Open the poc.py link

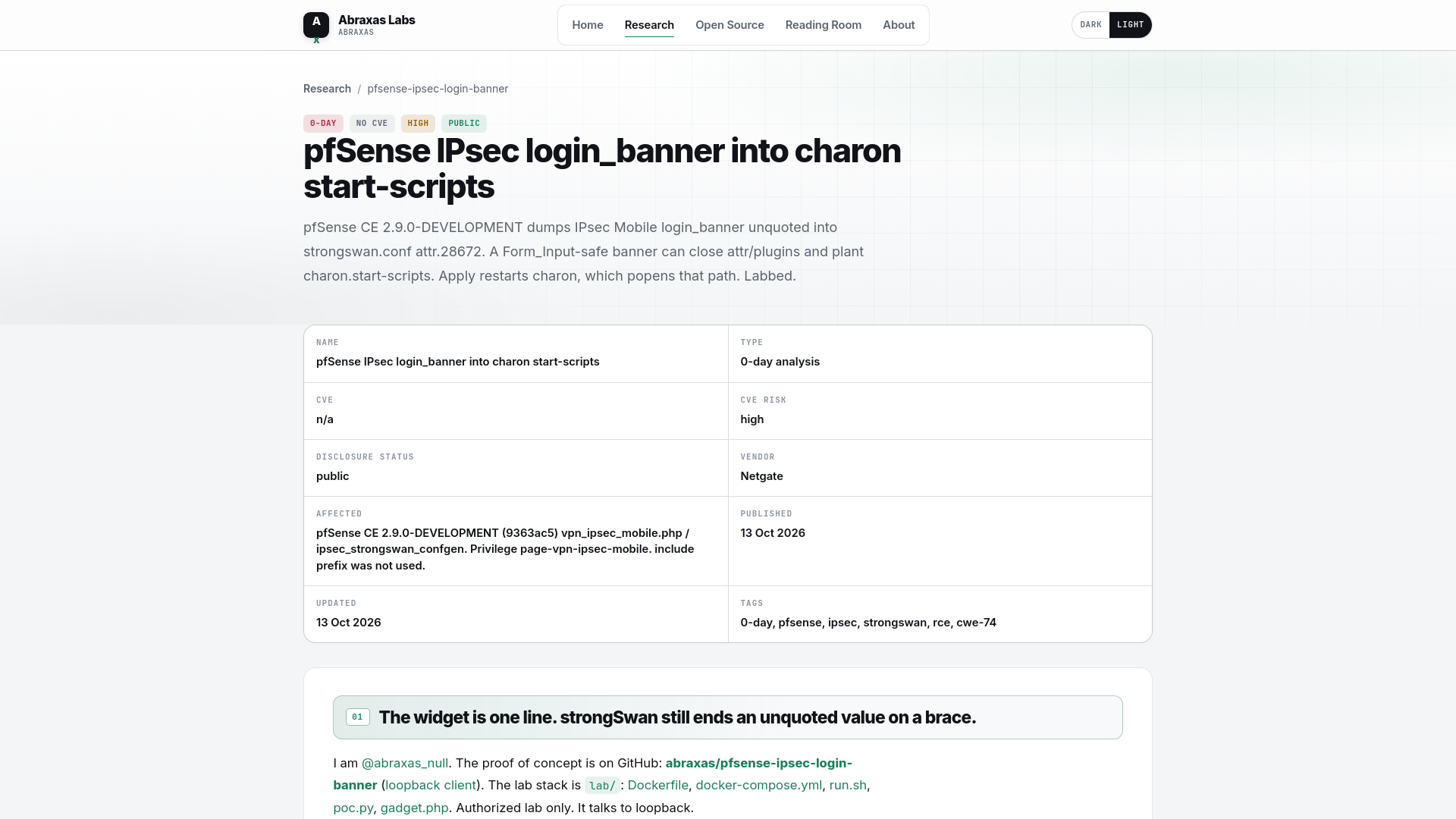pyautogui.click(x=353, y=808)
